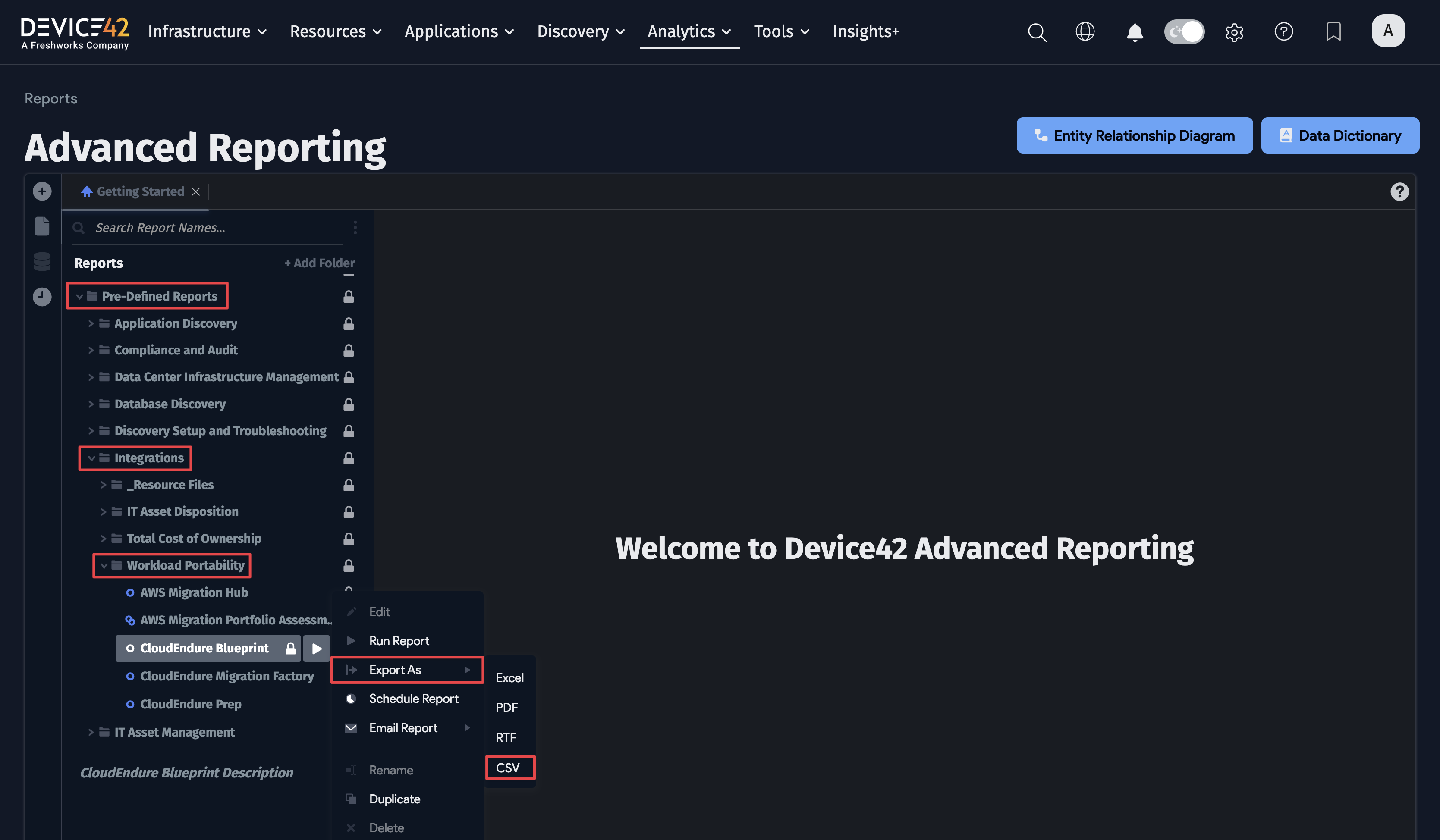Click the + Add Folder link
Viewport: 1440px width, 840px height.
pyautogui.click(x=319, y=263)
